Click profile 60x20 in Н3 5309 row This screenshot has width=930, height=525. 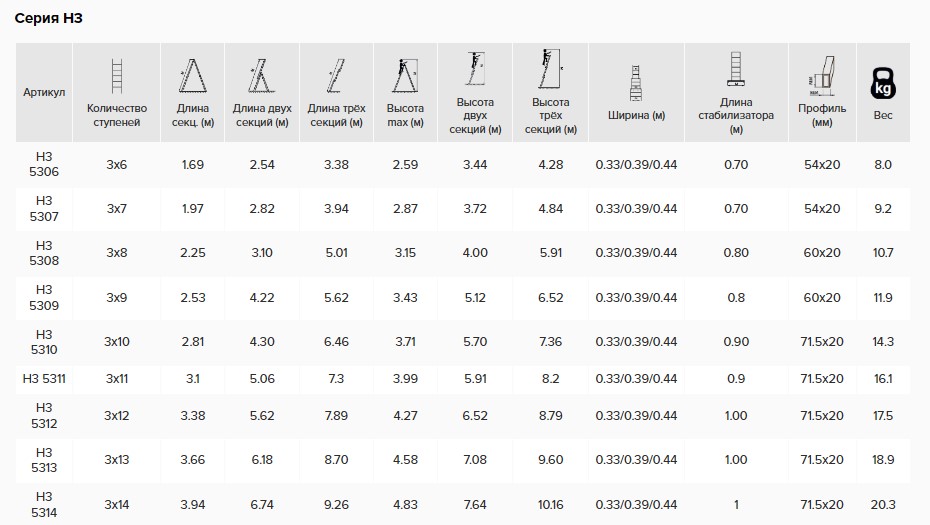(822, 297)
